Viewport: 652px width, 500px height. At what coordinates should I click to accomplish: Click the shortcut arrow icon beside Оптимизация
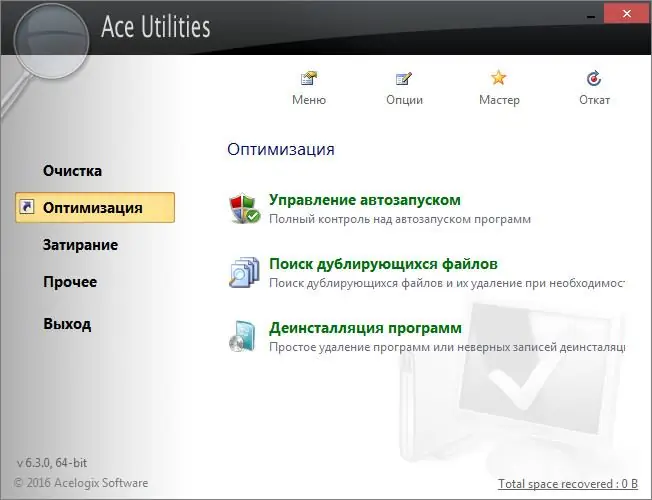tap(27, 207)
